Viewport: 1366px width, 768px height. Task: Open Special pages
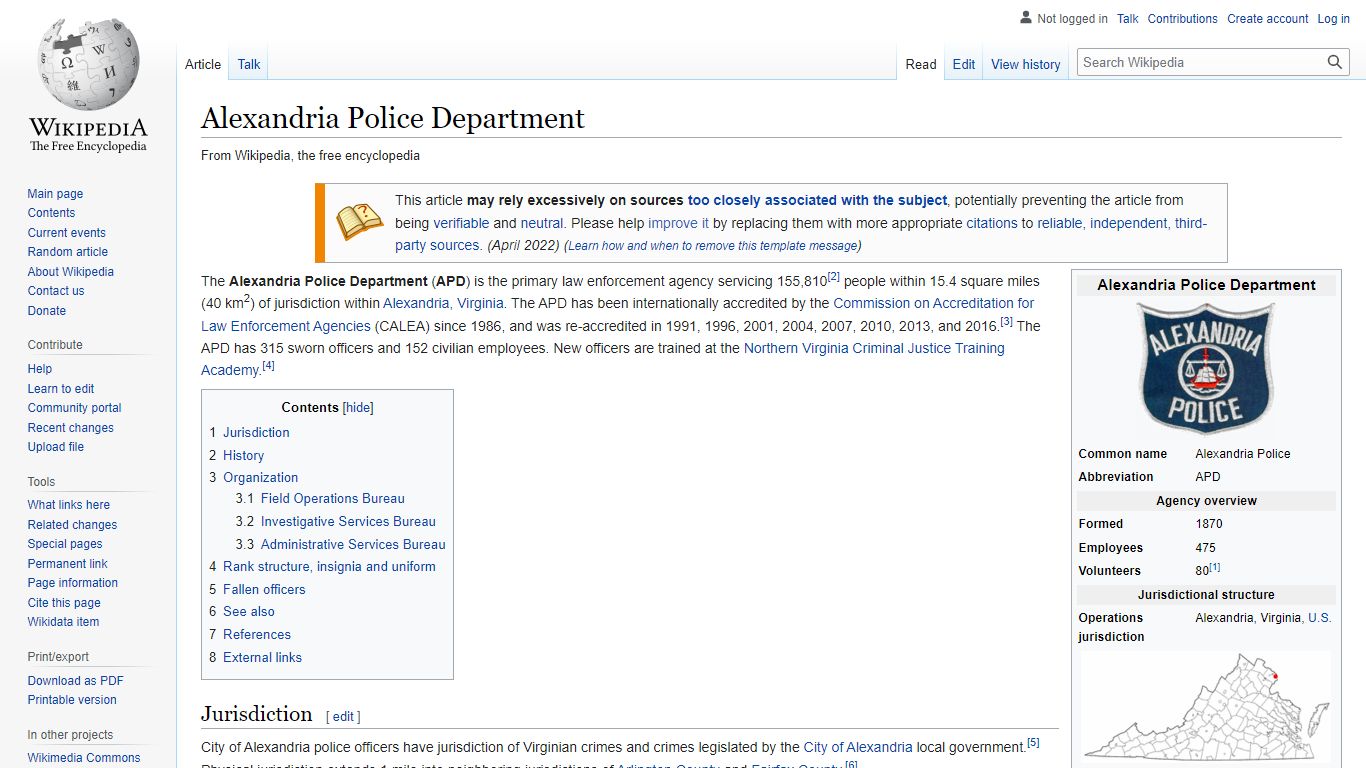pos(65,544)
